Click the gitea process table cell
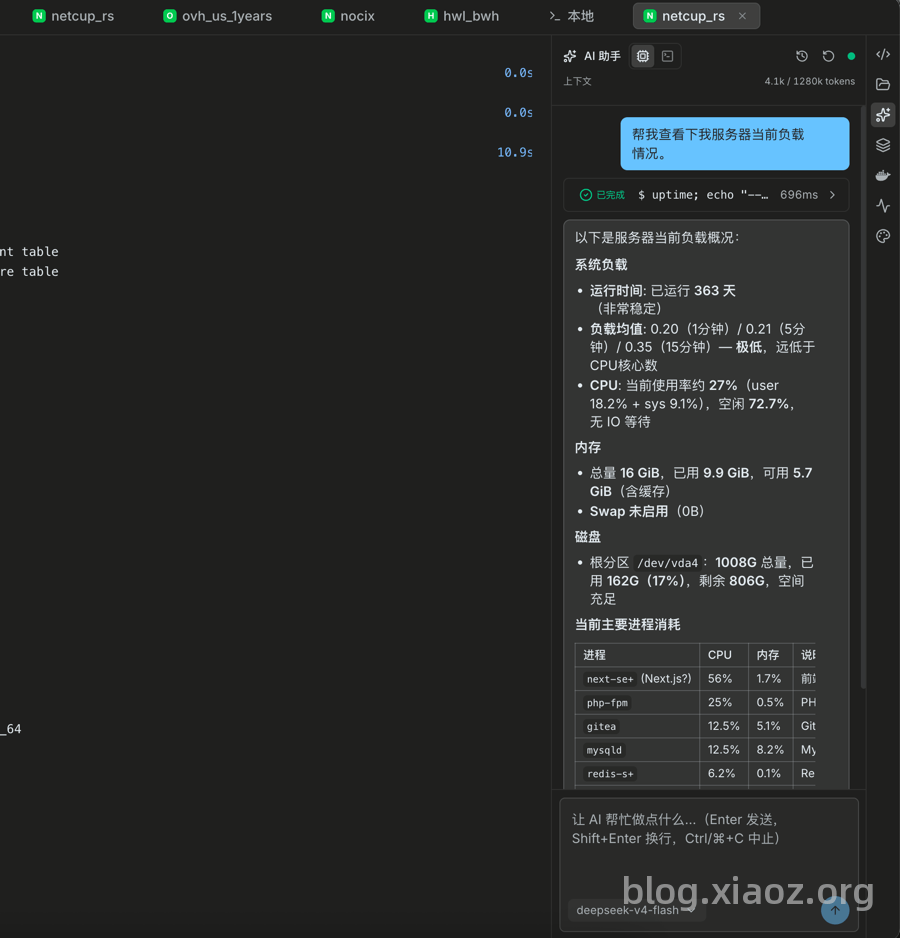The width and height of the screenshot is (900, 938). click(x=637, y=726)
